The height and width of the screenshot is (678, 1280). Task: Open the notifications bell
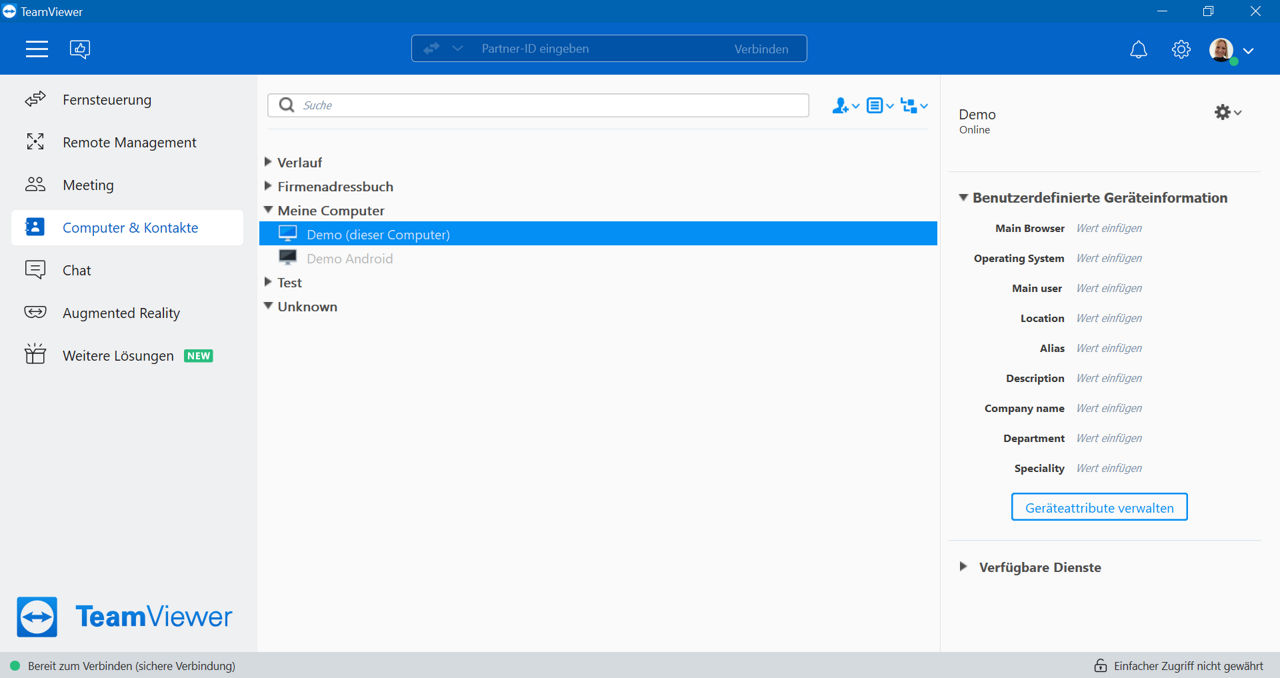tap(1138, 49)
